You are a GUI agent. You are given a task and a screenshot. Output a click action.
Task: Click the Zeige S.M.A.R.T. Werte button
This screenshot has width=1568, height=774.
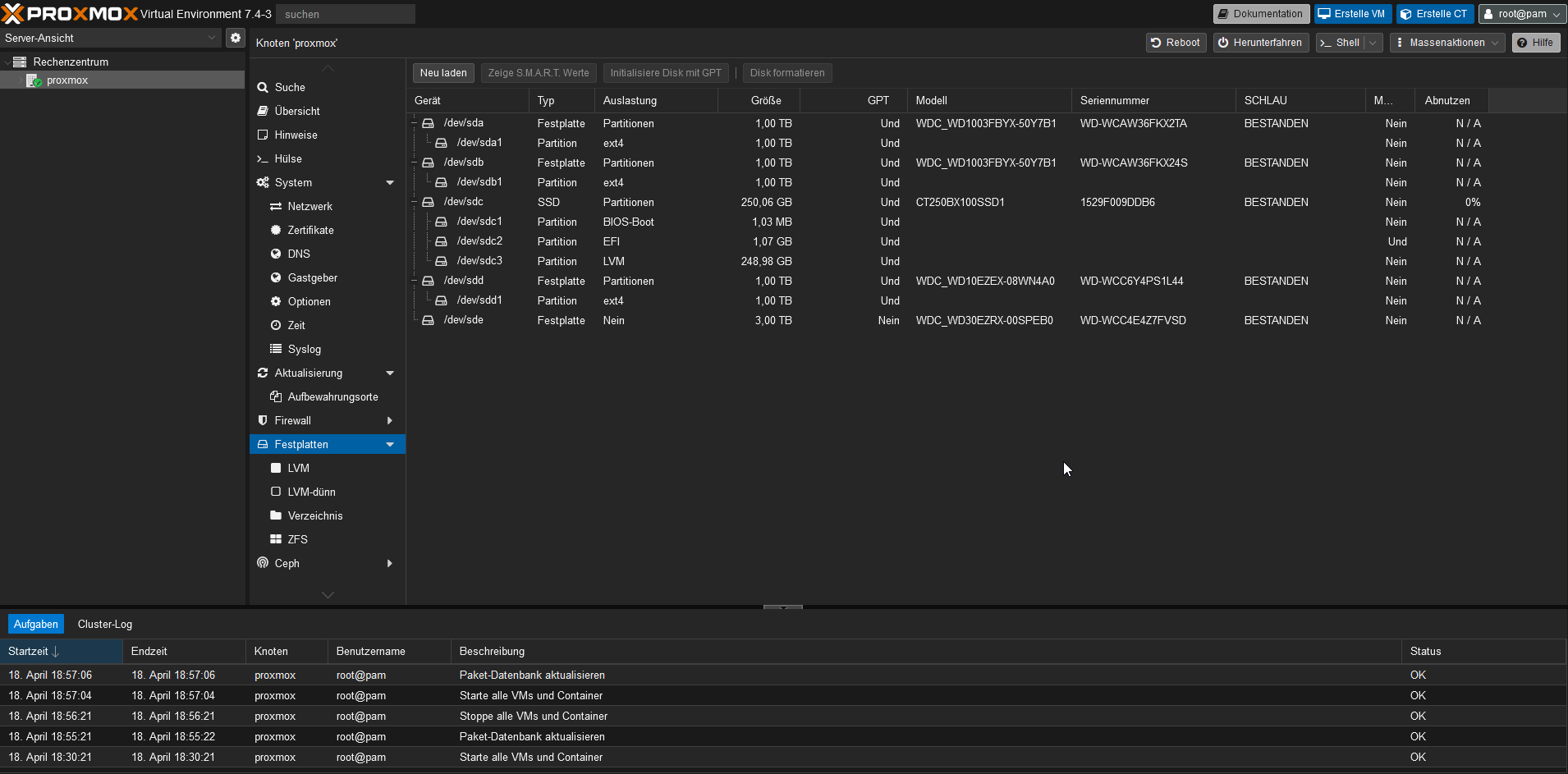pos(539,73)
